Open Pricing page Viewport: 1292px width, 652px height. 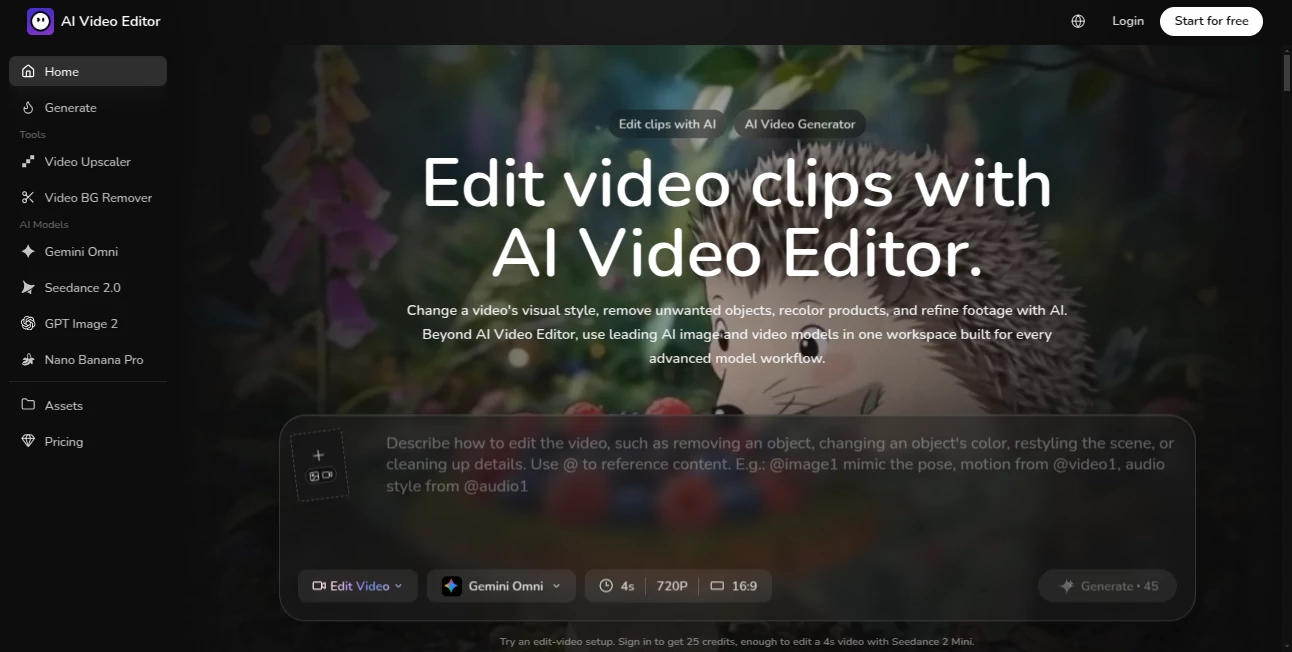88,442
